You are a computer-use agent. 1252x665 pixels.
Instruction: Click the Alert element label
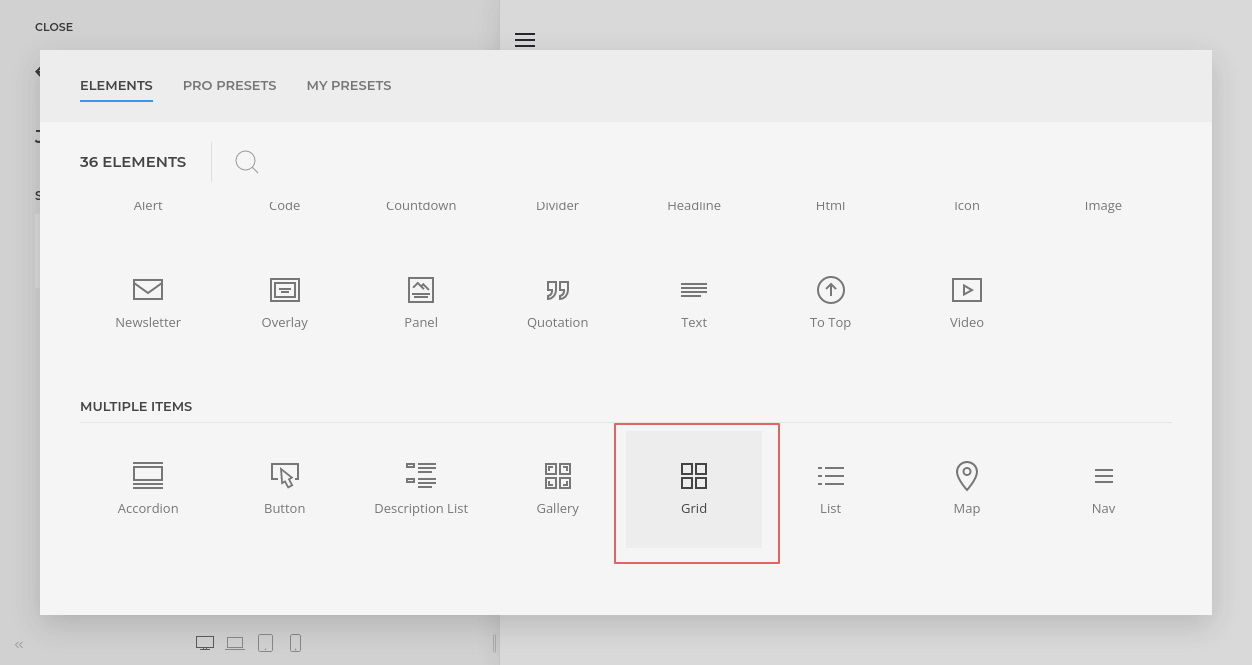148,206
